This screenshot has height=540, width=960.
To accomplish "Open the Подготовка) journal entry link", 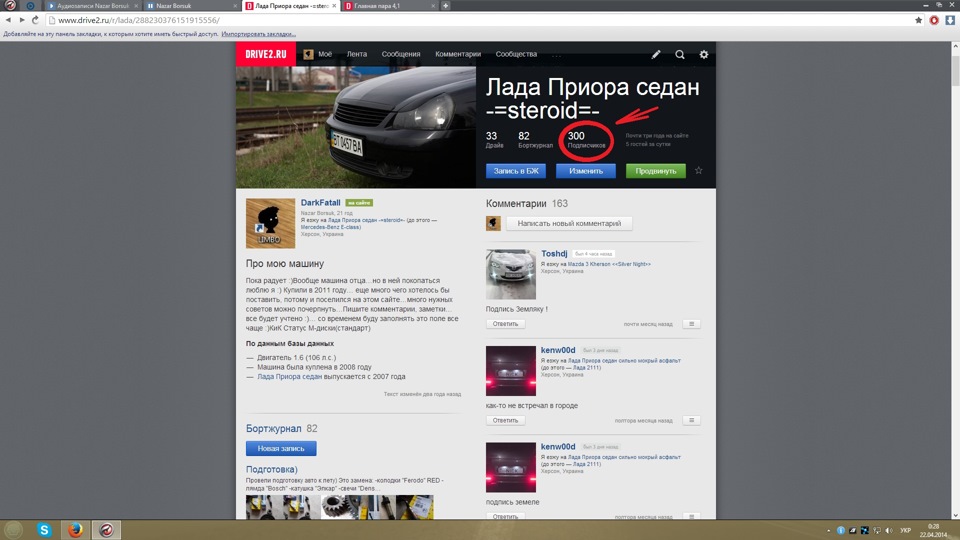I will [272, 470].
